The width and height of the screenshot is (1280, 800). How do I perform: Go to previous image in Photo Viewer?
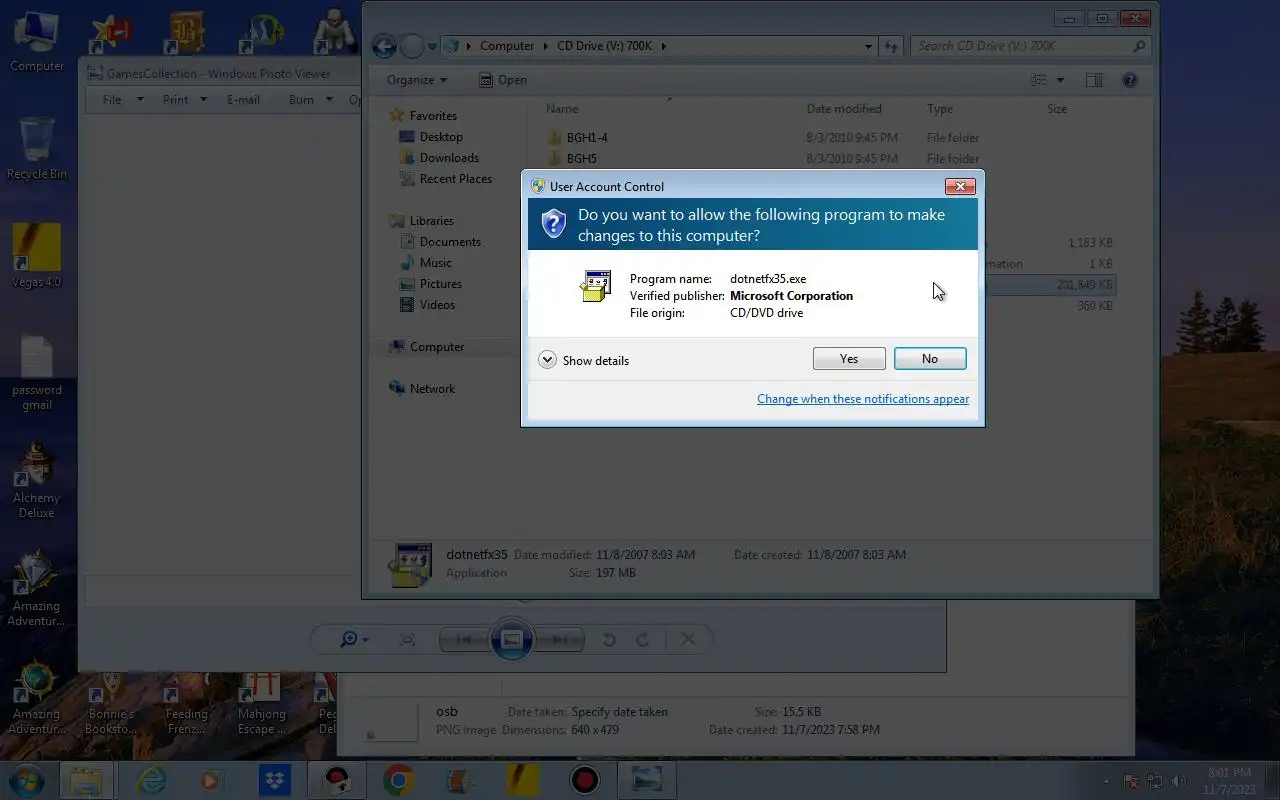463,639
